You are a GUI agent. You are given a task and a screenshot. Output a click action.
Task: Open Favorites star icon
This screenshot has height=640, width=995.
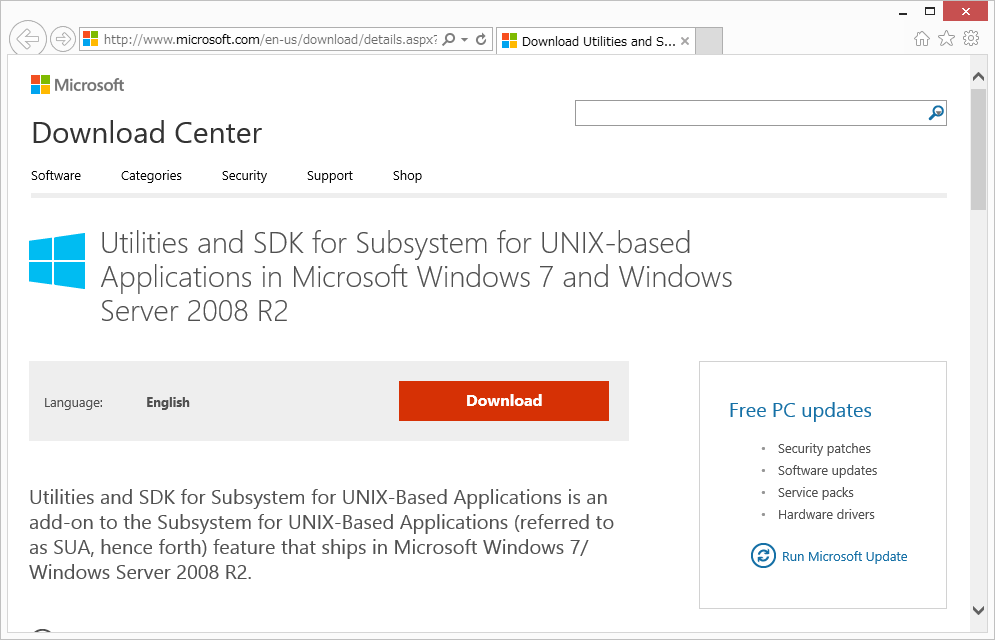[946, 39]
